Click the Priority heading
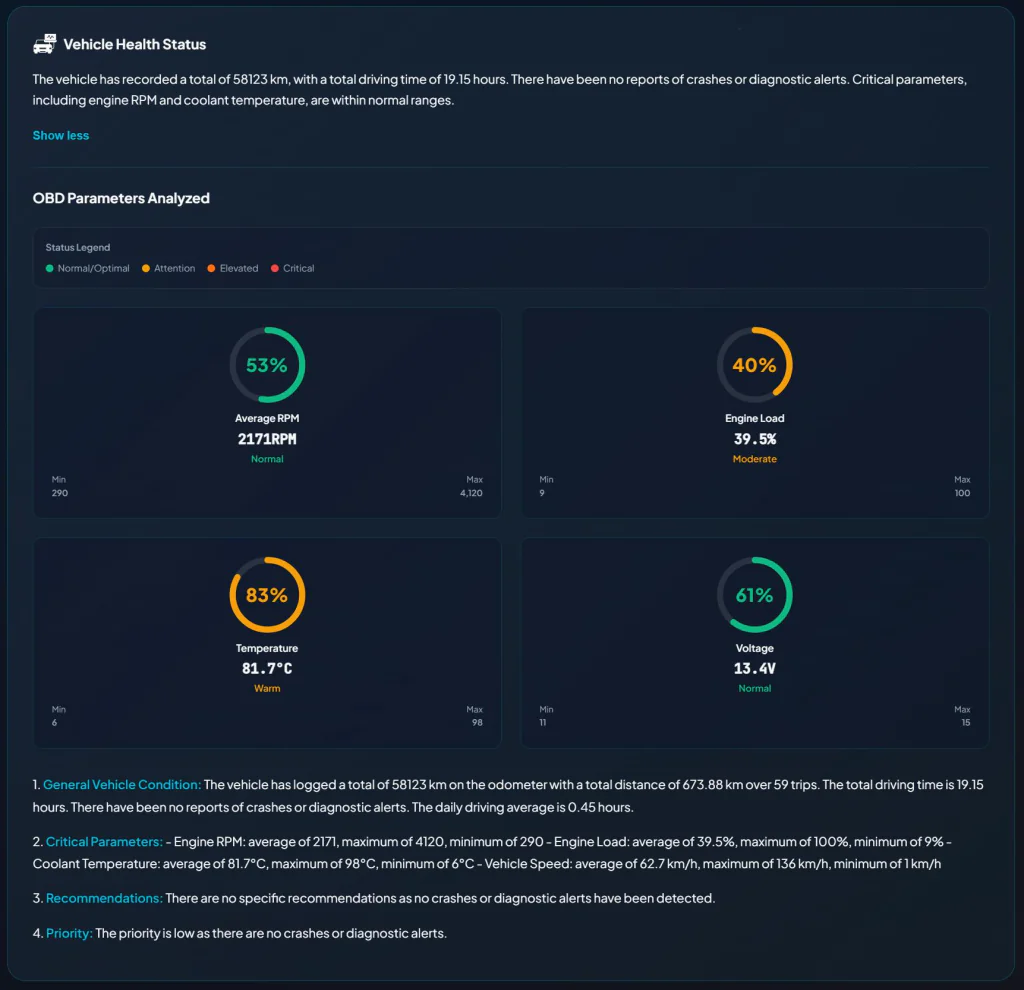The image size is (1024, 990). [x=69, y=933]
